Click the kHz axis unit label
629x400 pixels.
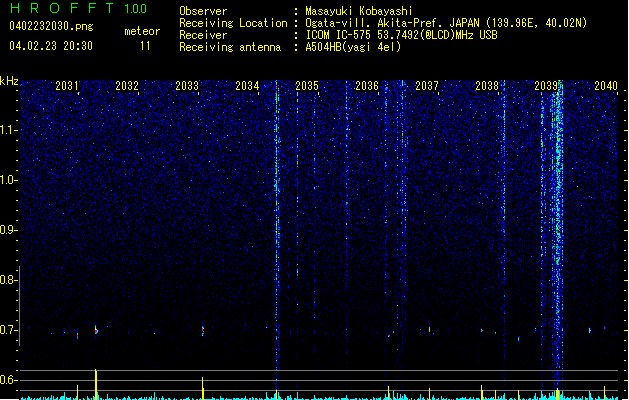click(9, 81)
